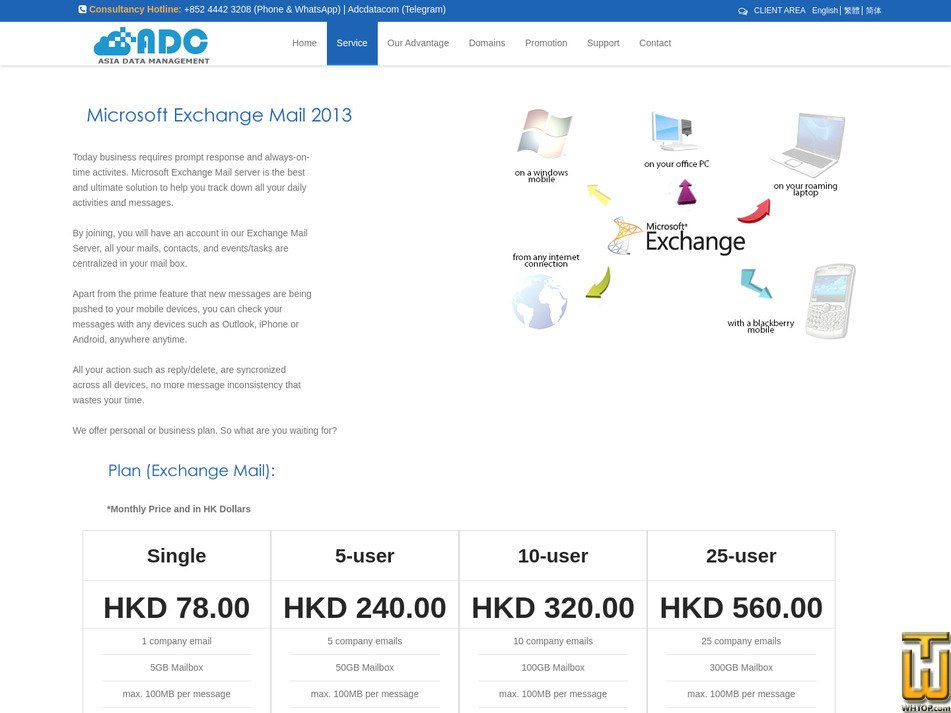This screenshot has width=951, height=713.
Task: Click the 50GB Mailbox row
Action: pyautogui.click(x=365, y=668)
